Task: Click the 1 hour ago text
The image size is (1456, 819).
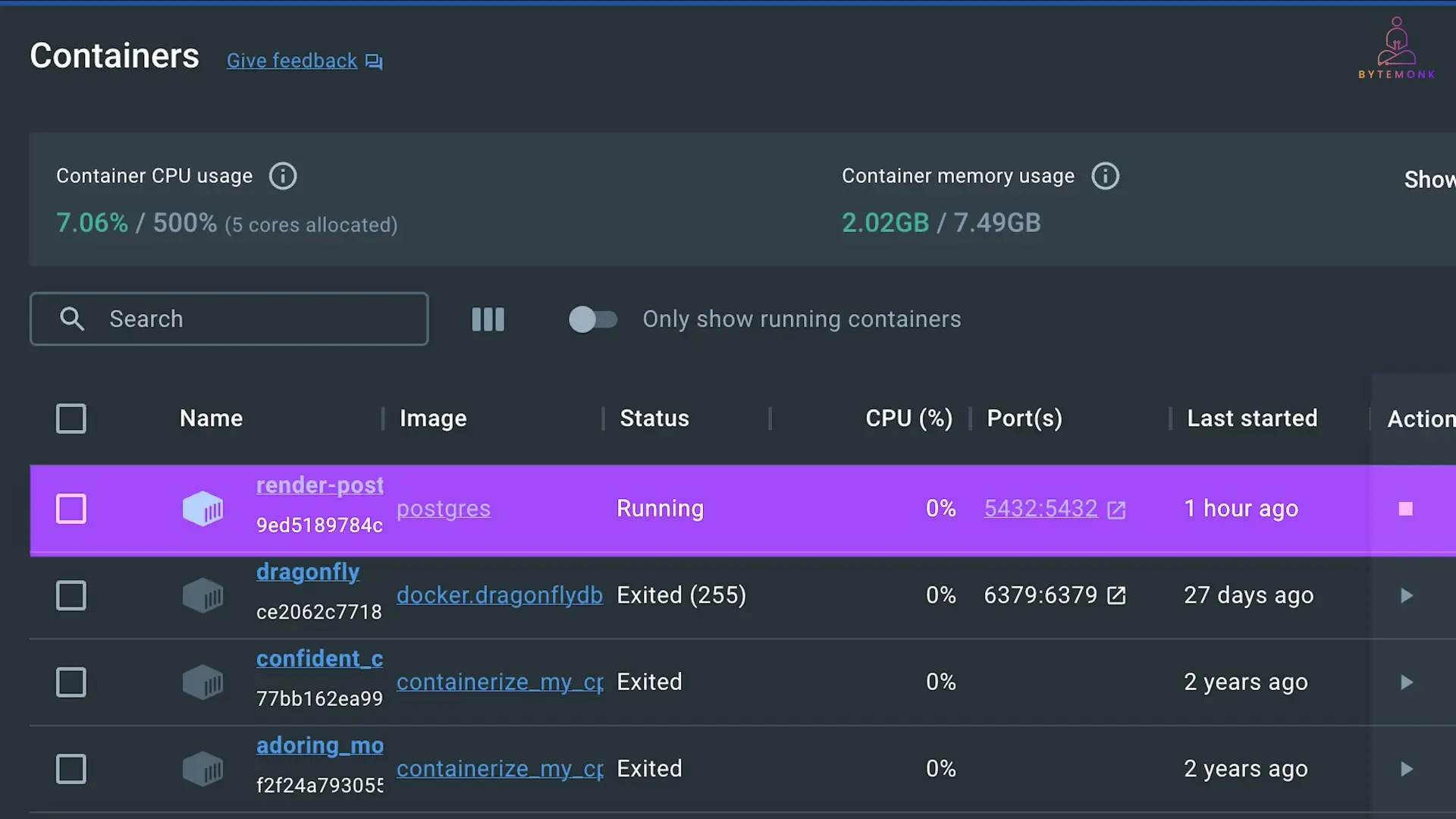Action: (1241, 509)
